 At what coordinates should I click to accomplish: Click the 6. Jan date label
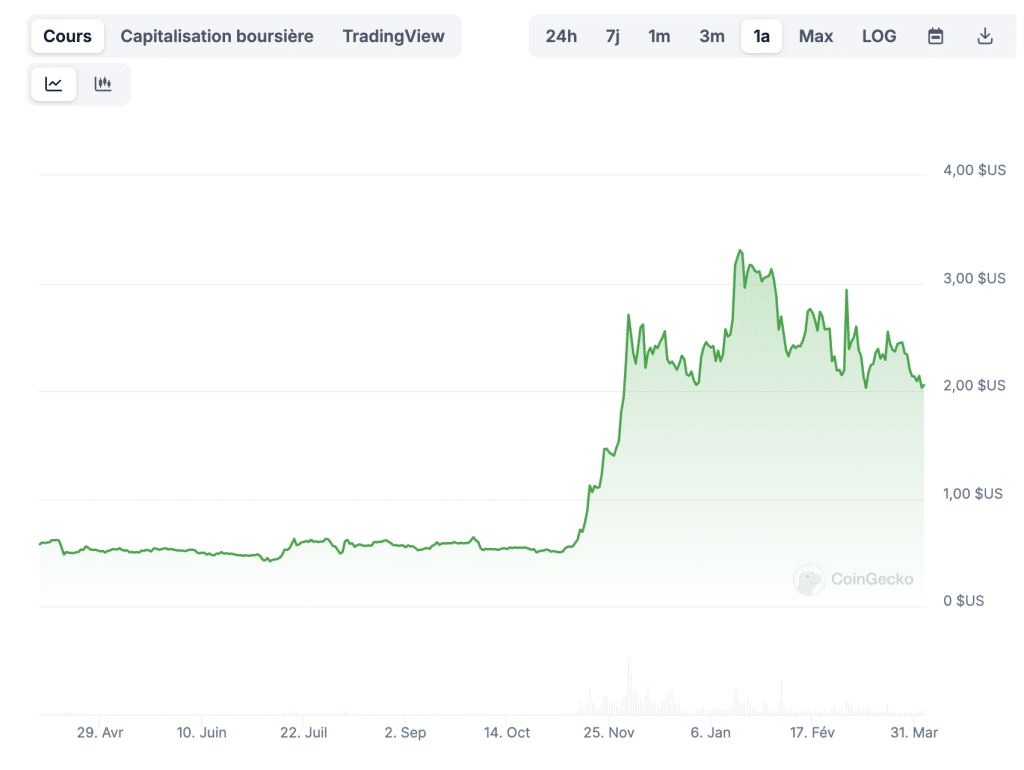pyautogui.click(x=710, y=733)
